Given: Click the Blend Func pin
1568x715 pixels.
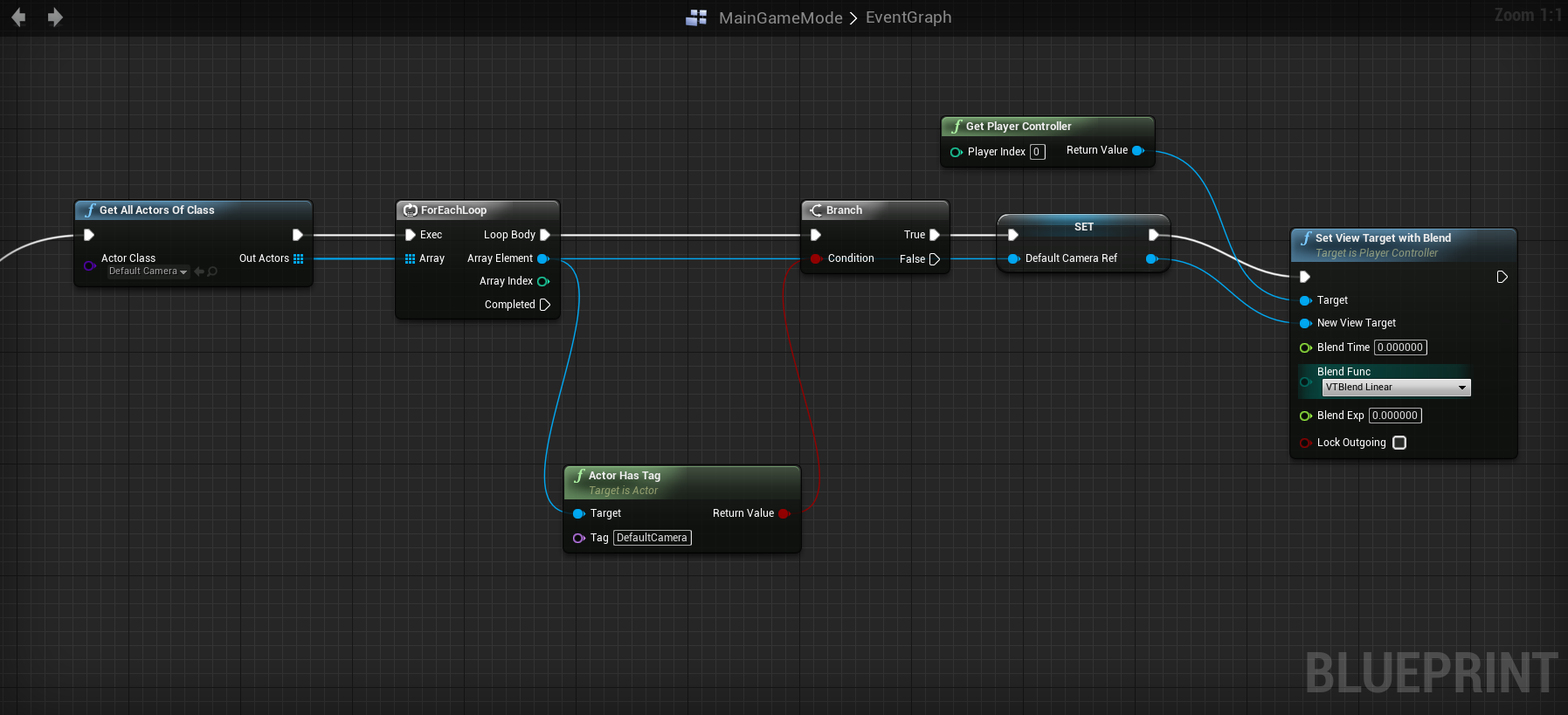Looking at the screenshot, I should click(x=1305, y=382).
